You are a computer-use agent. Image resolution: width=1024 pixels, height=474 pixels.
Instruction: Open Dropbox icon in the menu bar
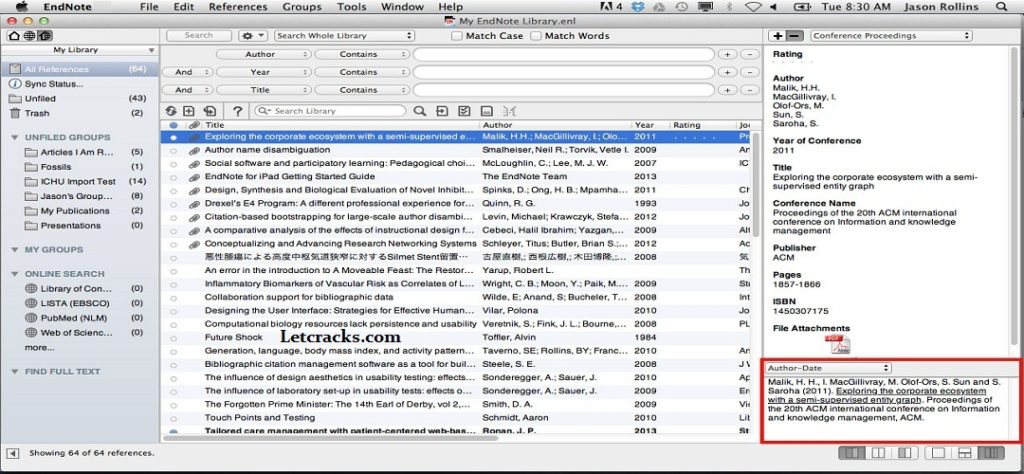[x=638, y=7]
